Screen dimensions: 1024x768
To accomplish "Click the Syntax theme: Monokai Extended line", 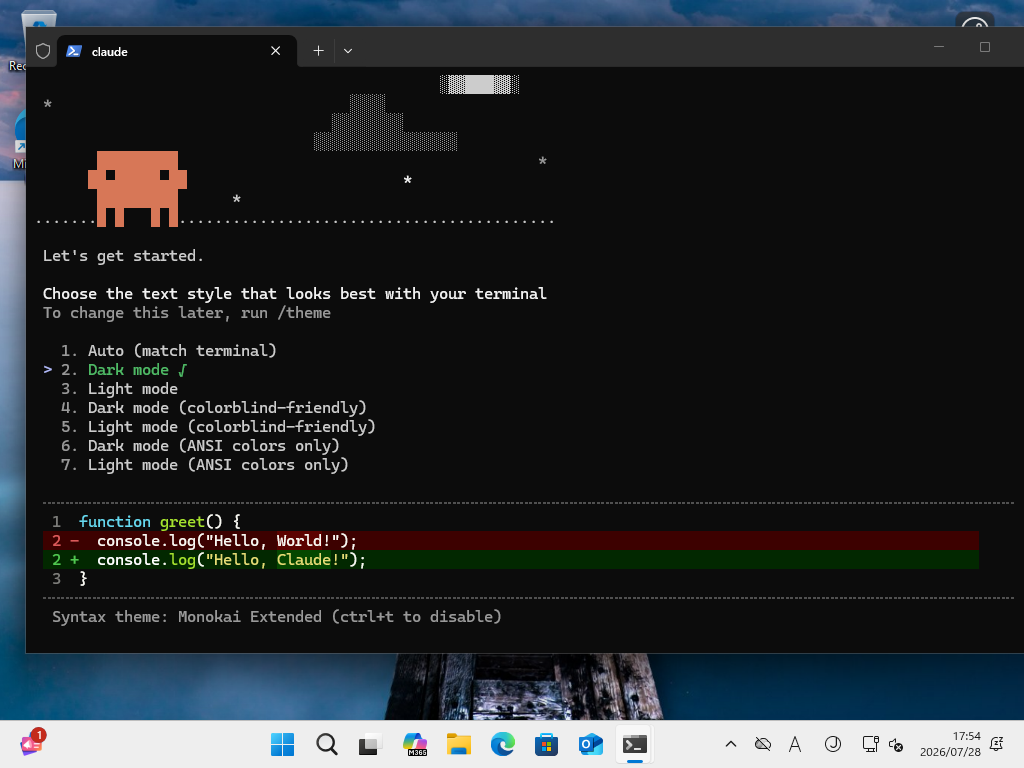I will coord(277,616).
